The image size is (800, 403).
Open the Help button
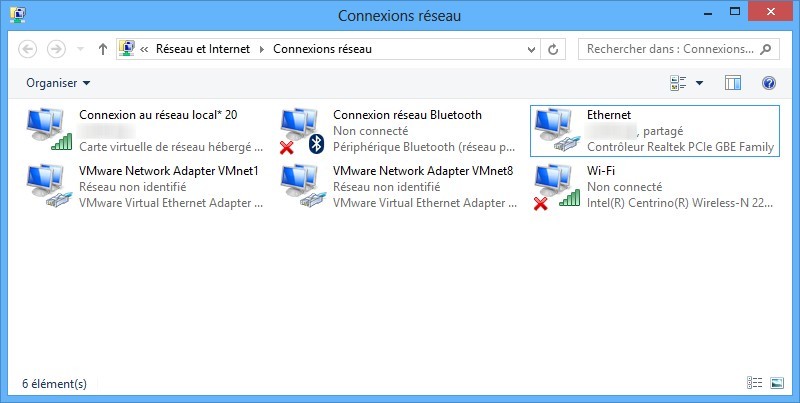tap(769, 83)
